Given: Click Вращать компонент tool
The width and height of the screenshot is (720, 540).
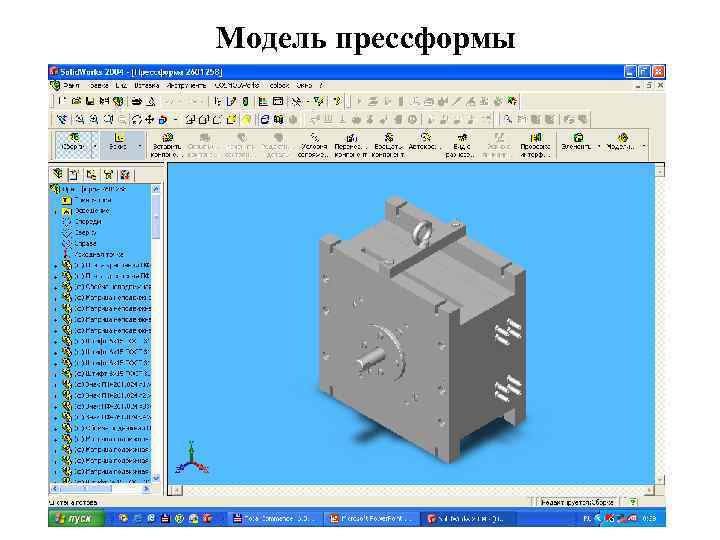Looking at the screenshot, I should point(388,146).
